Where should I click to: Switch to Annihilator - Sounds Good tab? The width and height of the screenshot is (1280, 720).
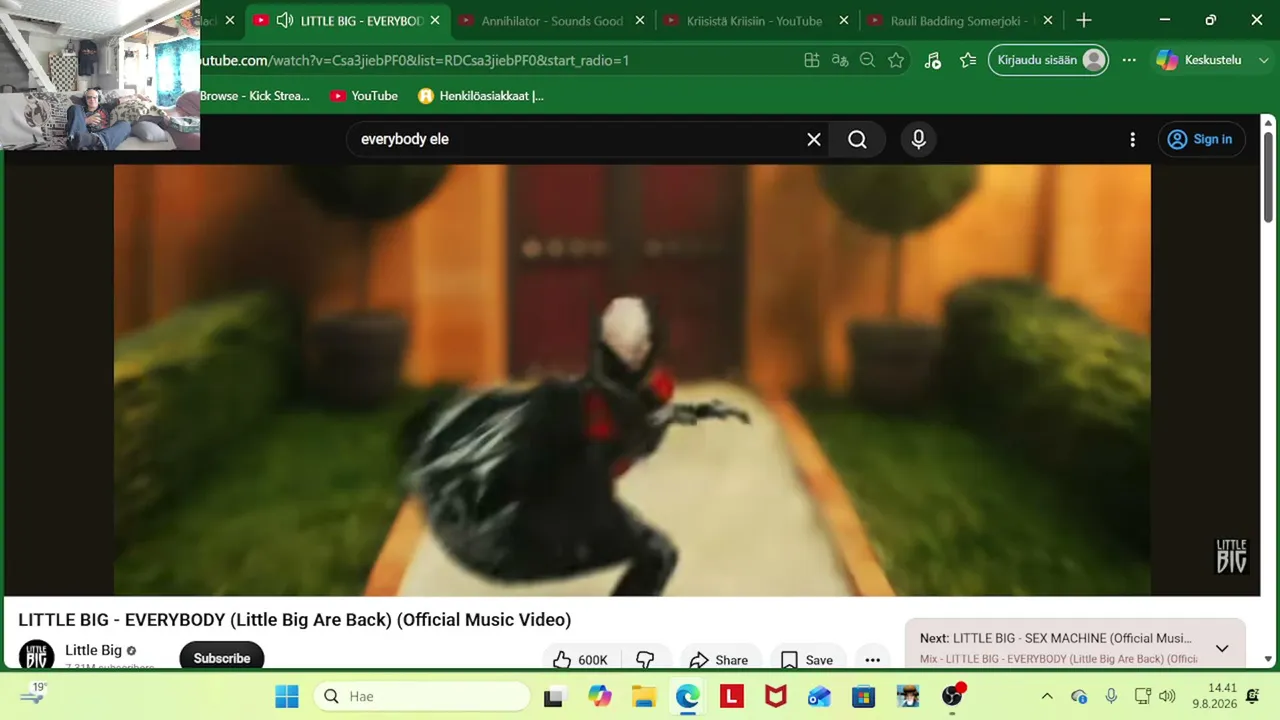(x=552, y=20)
